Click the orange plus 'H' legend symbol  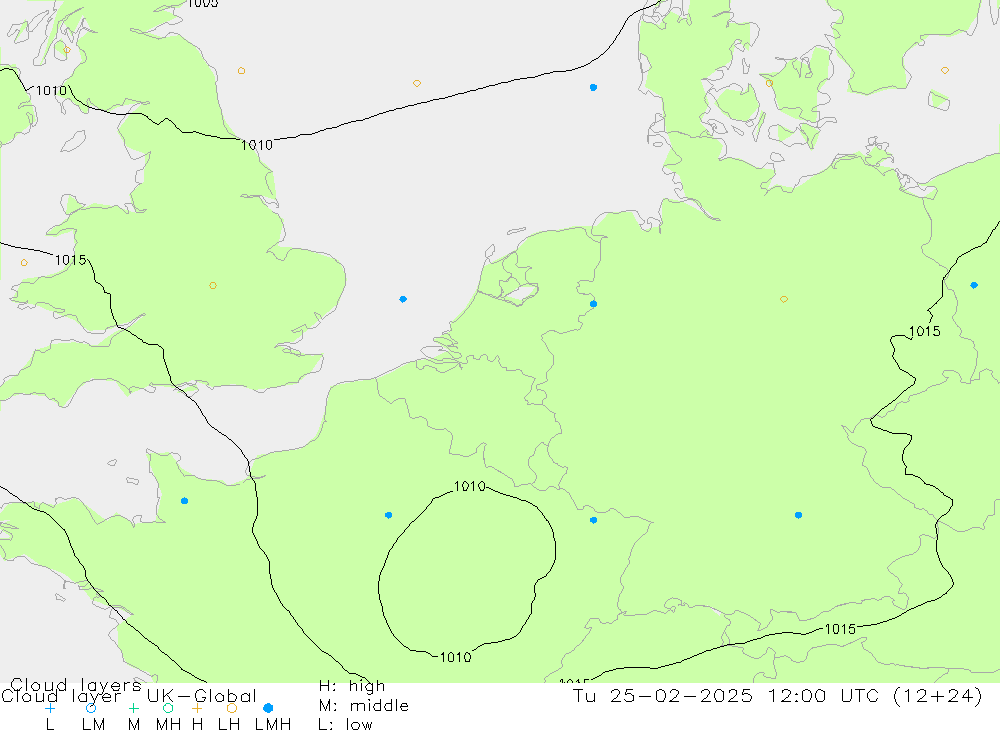click(197, 708)
